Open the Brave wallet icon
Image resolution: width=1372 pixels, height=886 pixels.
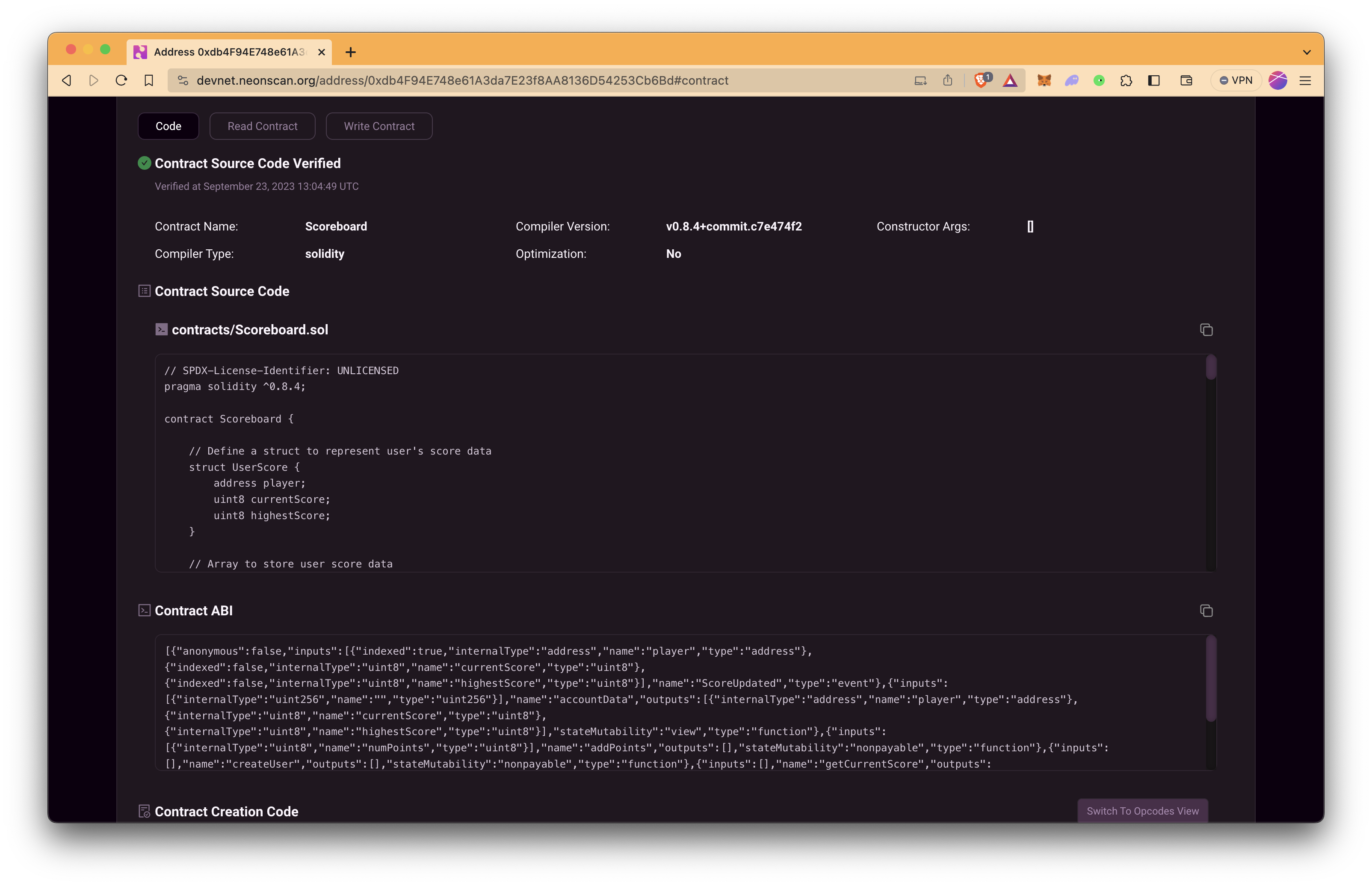pyautogui.click(x=1186, y=80)
